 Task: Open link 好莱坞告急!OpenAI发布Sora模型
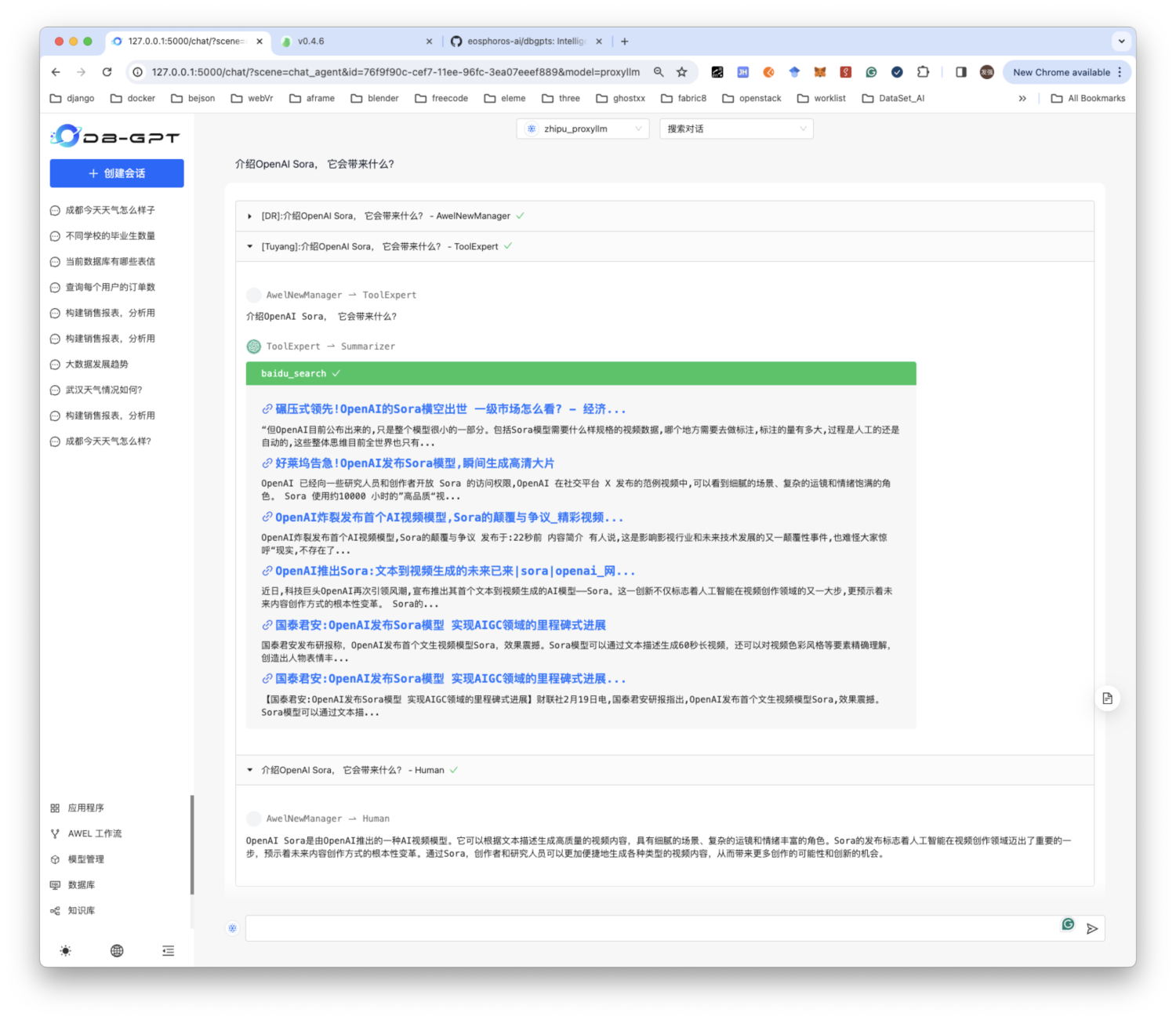click(x=408, y=463)
